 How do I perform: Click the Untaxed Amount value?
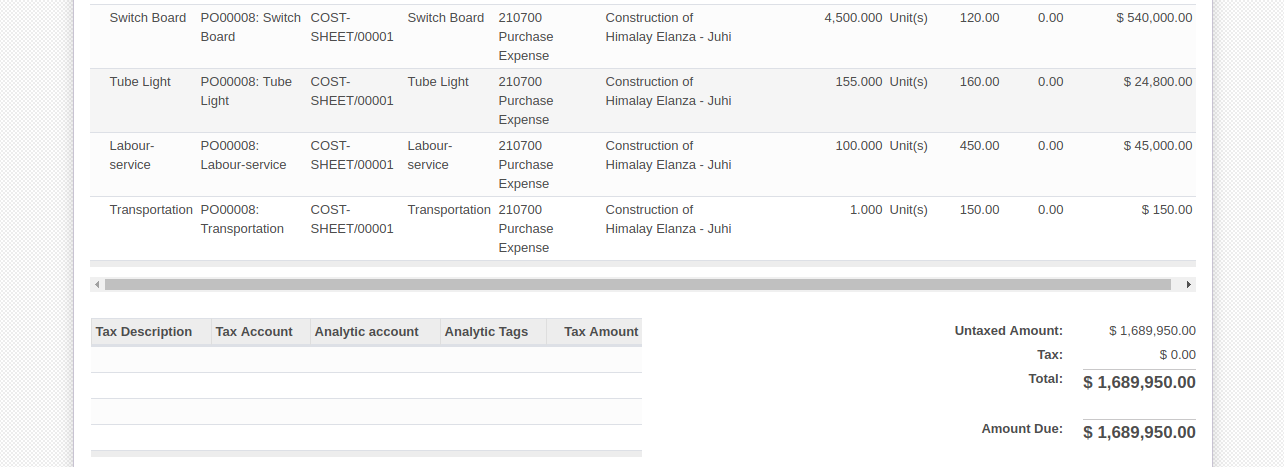[1152, 331]
